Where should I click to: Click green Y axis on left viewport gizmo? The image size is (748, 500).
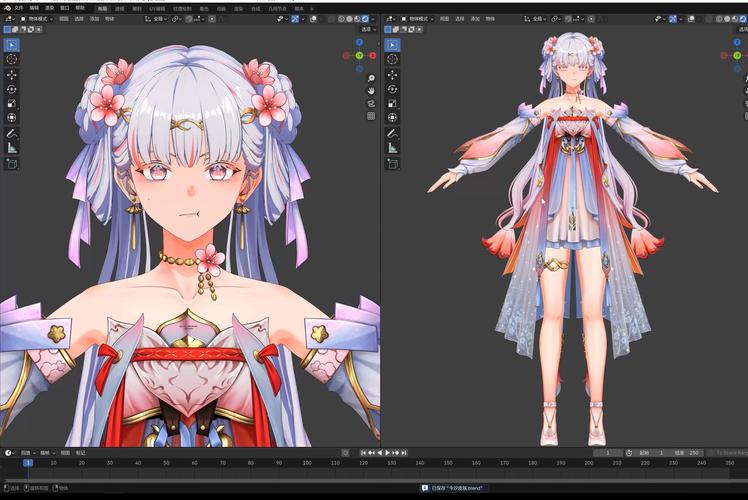pyautogui.click(x=359, y=56)
